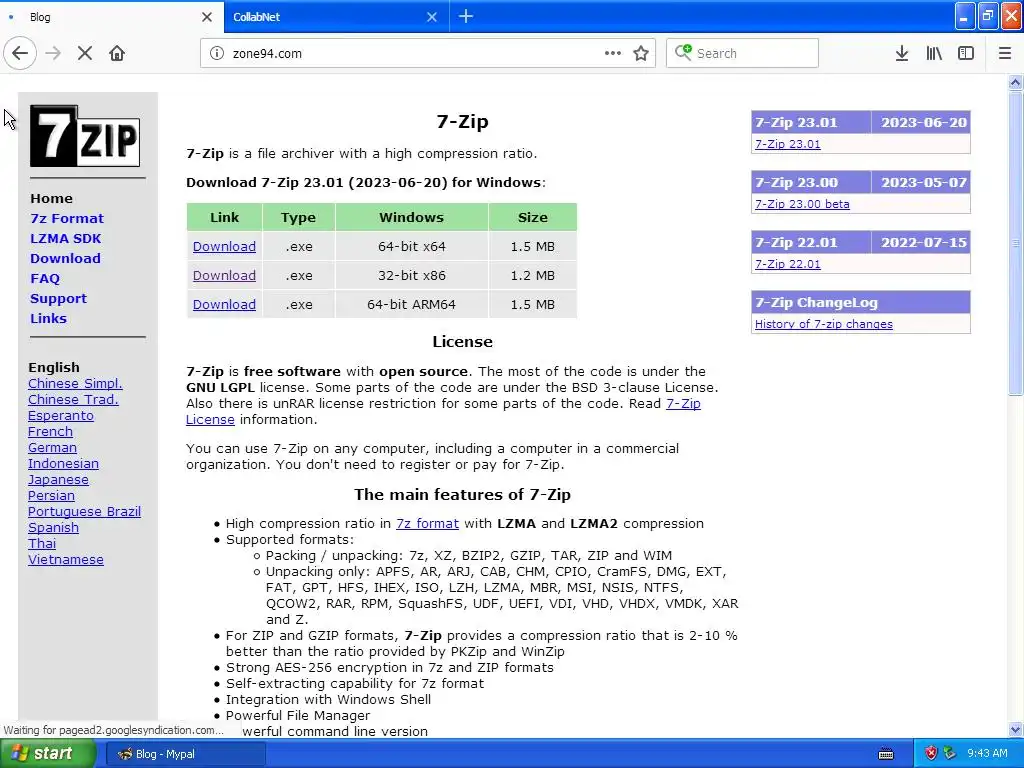Close the CollabNet tab
This screenshot has width=1024, height=768.
tap(432, 17)
